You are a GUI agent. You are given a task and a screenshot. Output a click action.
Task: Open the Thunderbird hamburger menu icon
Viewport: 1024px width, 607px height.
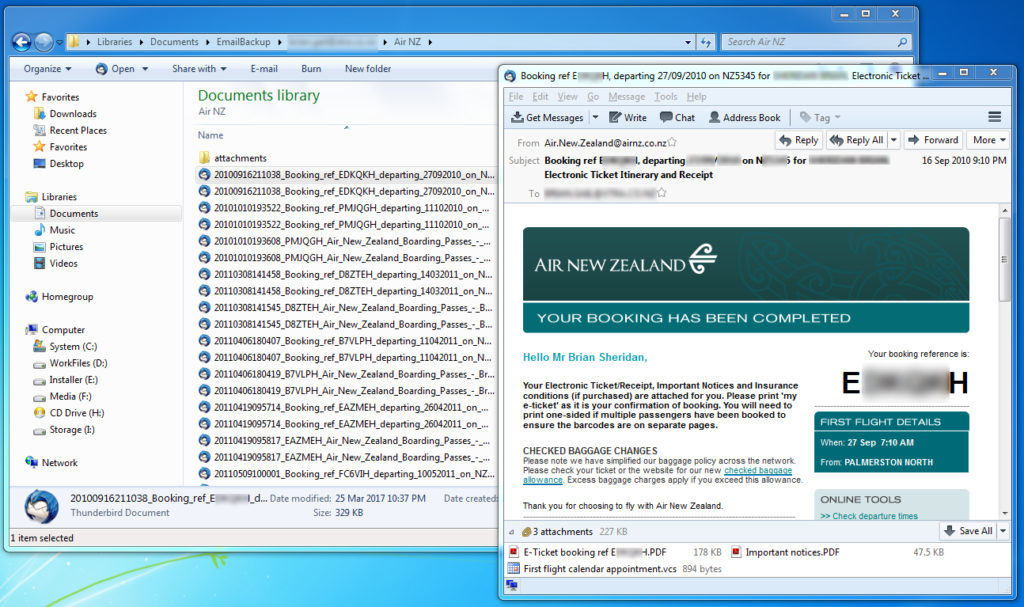point(995,117)
